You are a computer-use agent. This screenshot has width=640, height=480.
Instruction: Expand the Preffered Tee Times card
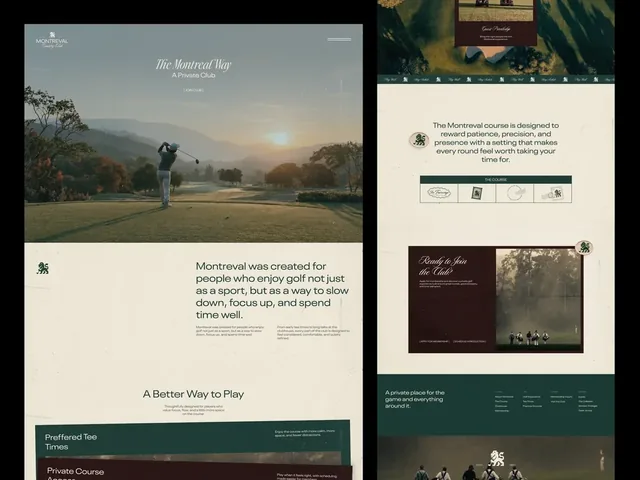pyautogui.click(x=193, y=437)
